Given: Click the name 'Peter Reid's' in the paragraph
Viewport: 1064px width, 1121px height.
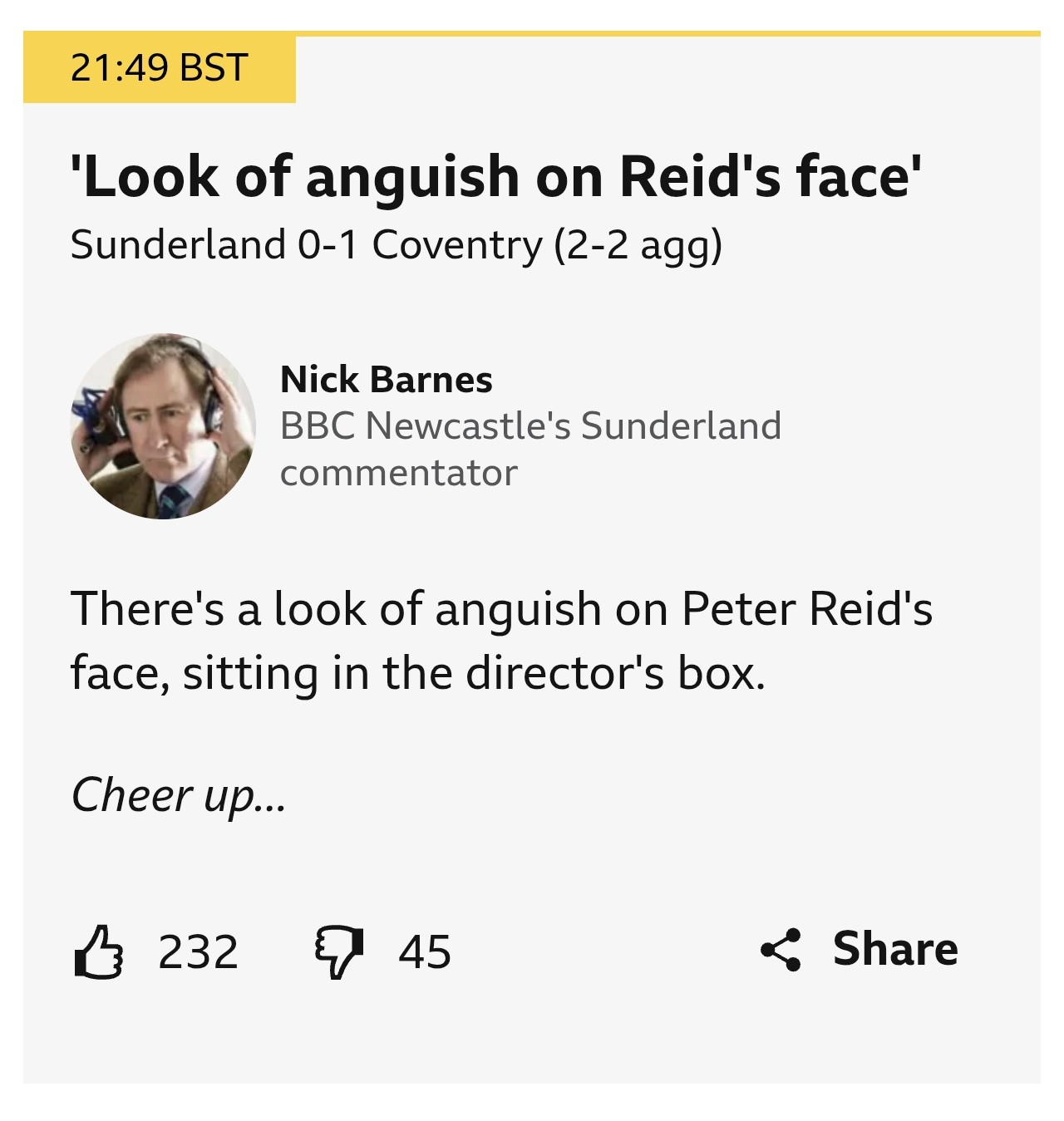Looking at the screenshot, I should tap(807, 609).
